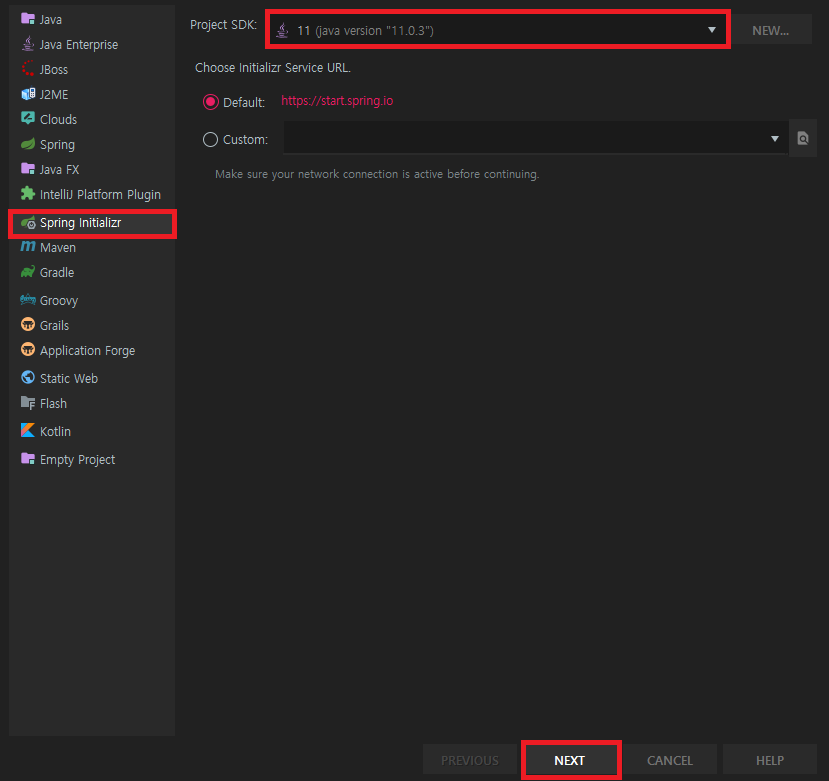This screenshot has height=781, width=829.
Task: Click the Java Enterprise icon
Action: click(27, 44)
